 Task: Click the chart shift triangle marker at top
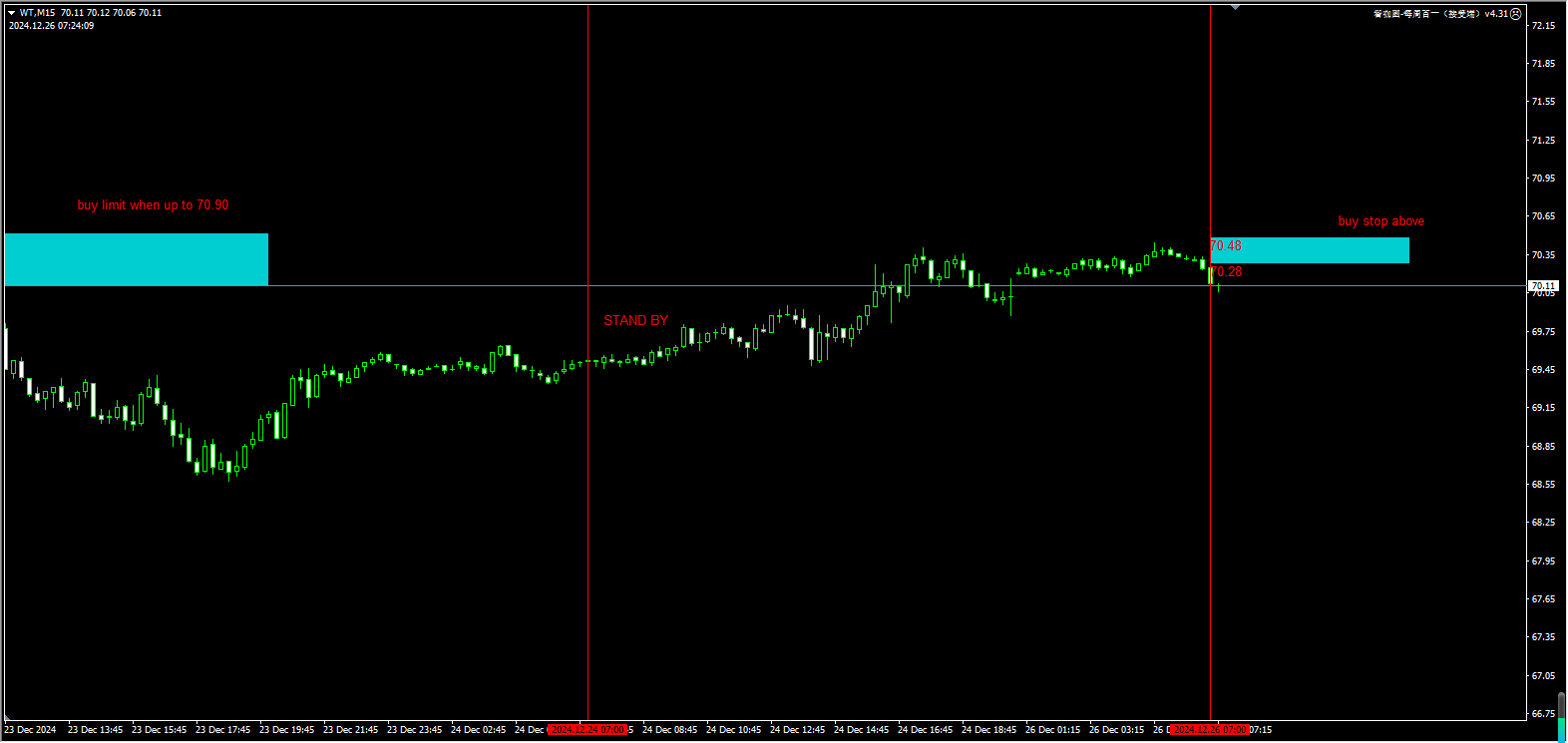pyautogui.click(x=1236, y=8)
